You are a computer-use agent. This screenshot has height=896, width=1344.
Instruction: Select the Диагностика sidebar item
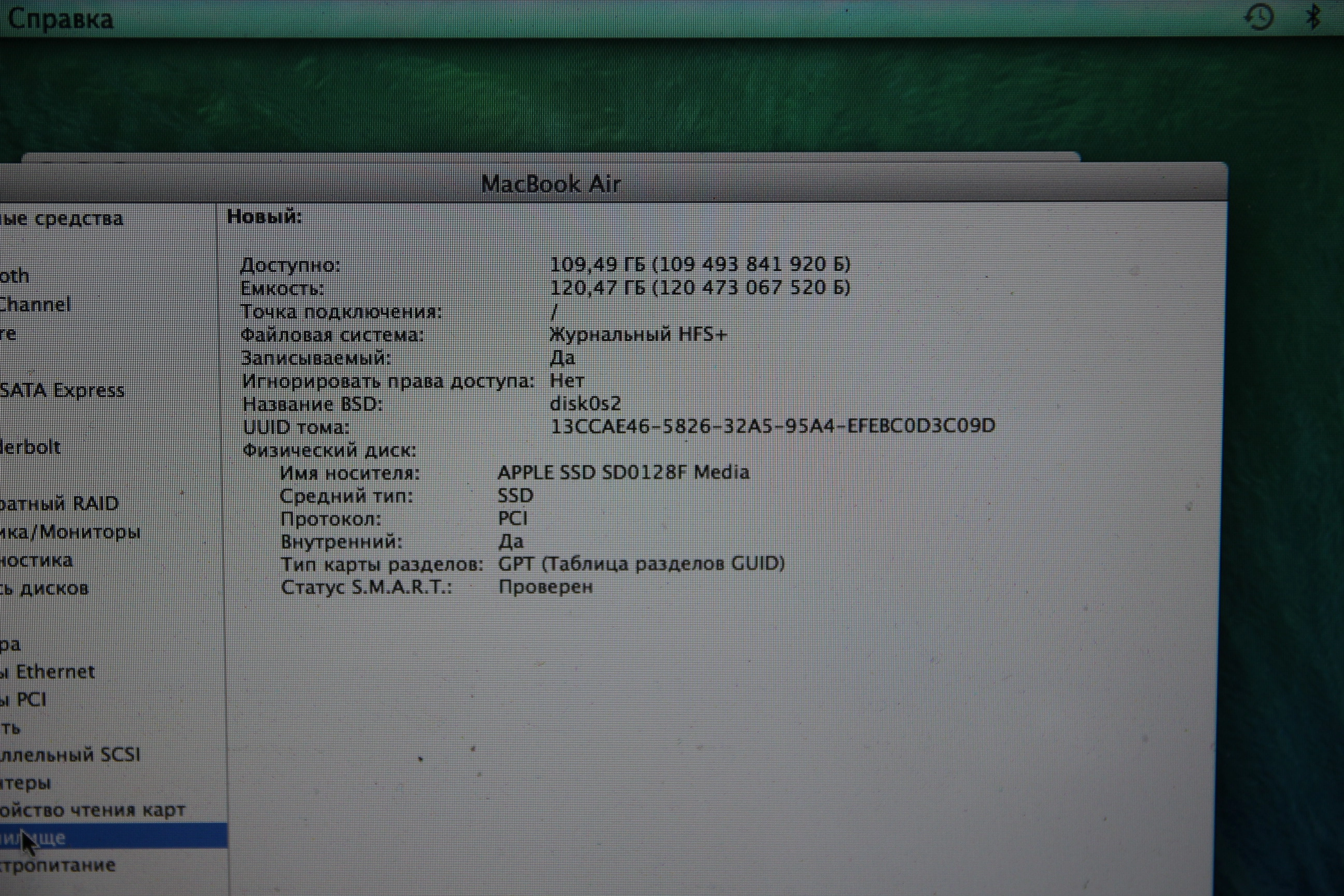(36, 560)
